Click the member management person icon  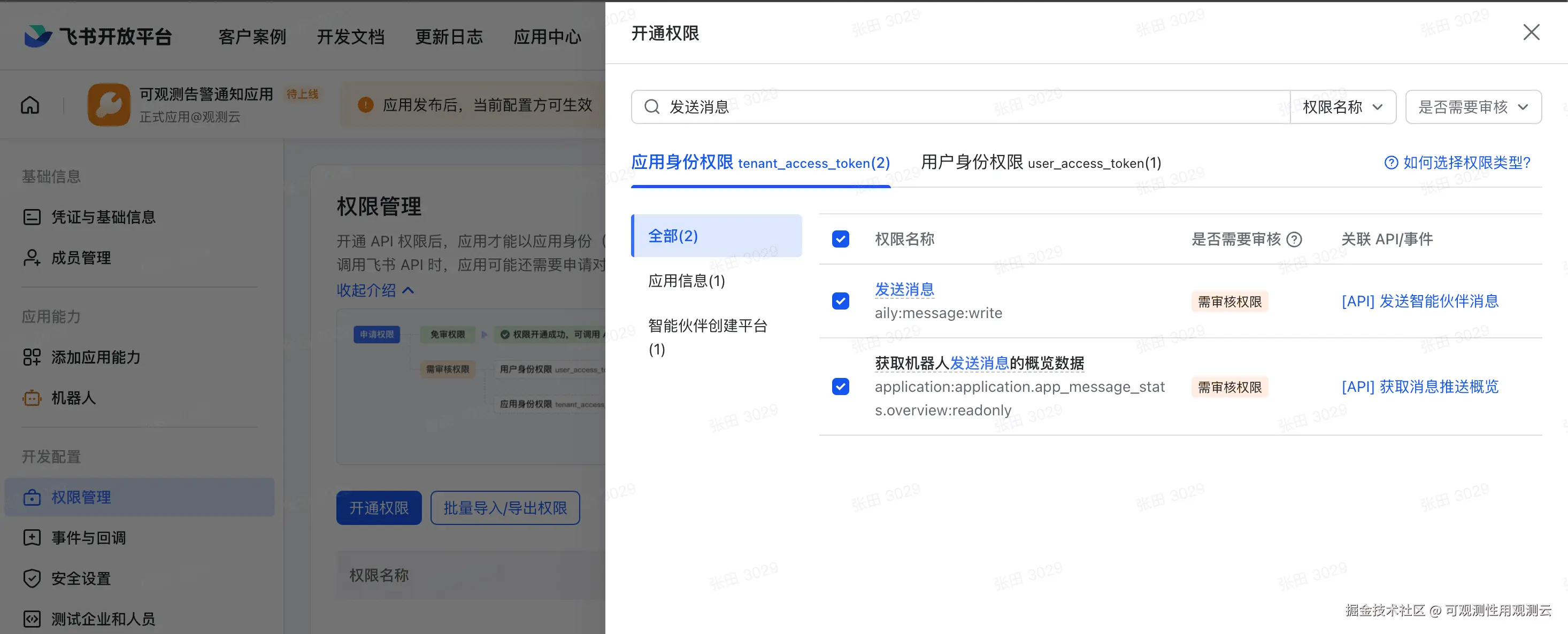32,258
